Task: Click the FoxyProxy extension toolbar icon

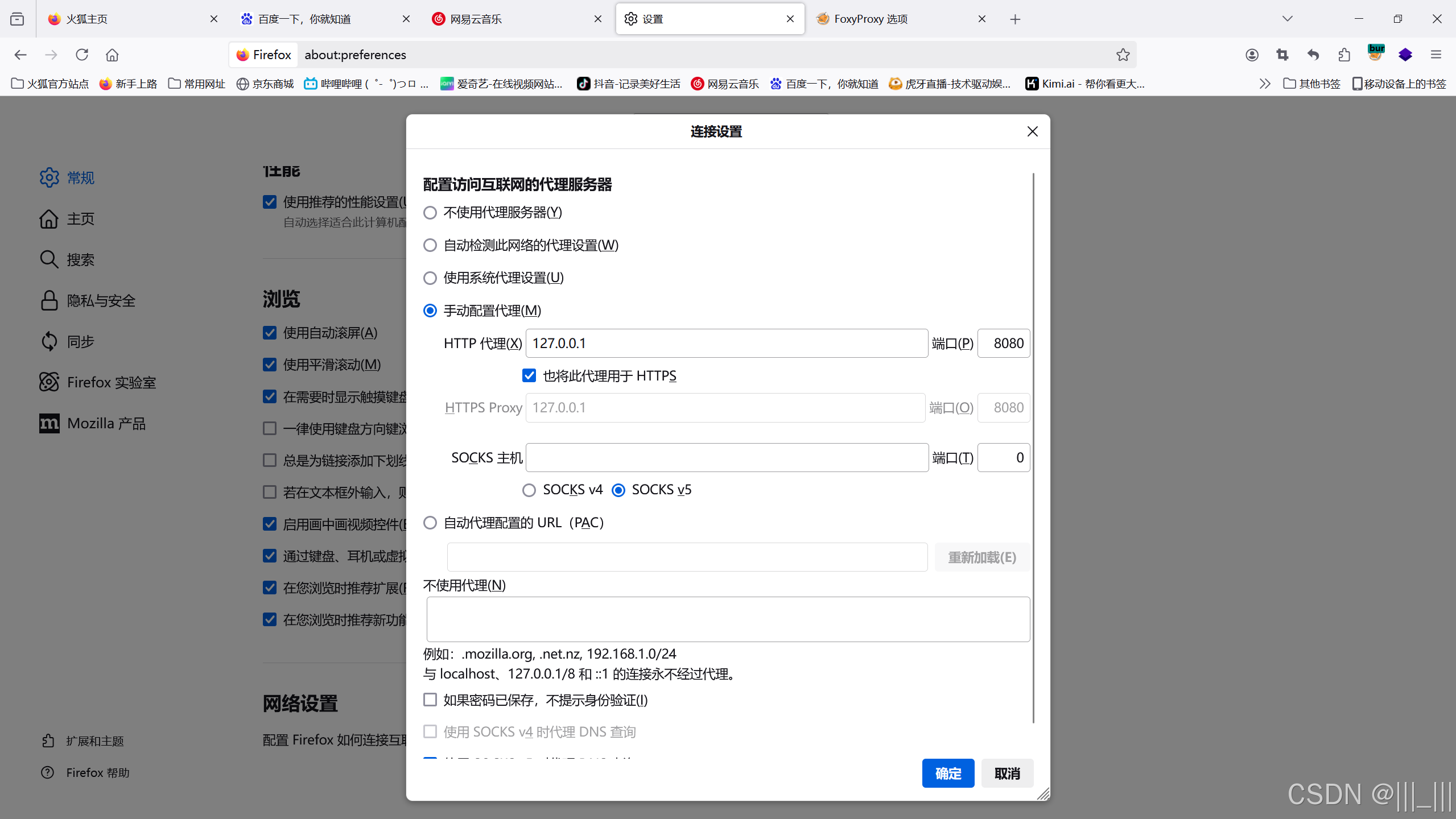Action: [x=1375, y=55]
